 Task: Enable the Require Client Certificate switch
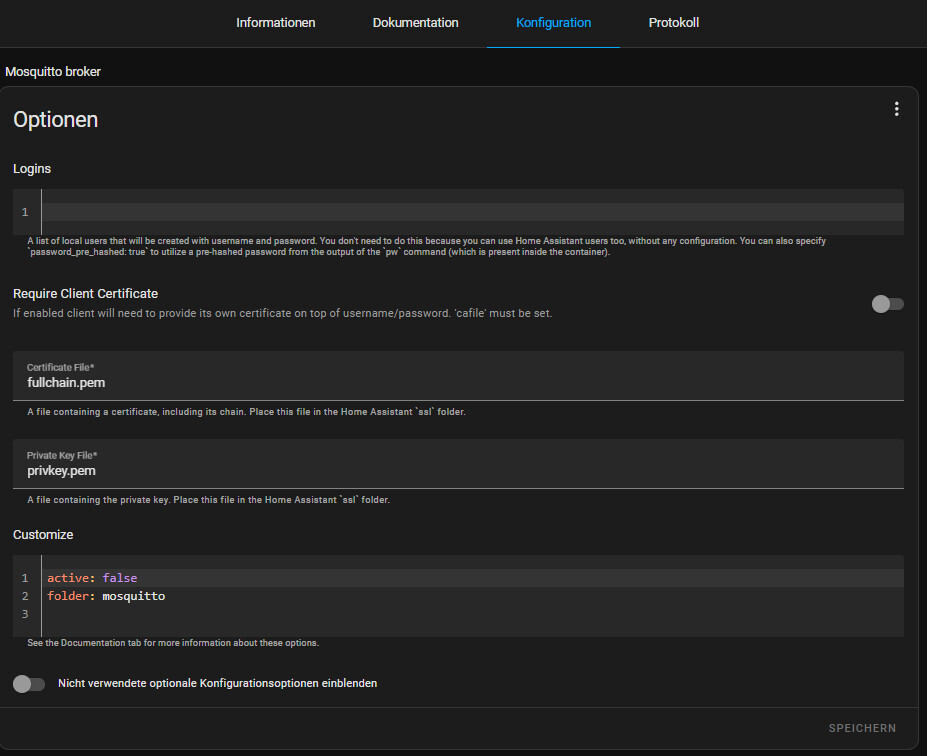tap(887, 304)
